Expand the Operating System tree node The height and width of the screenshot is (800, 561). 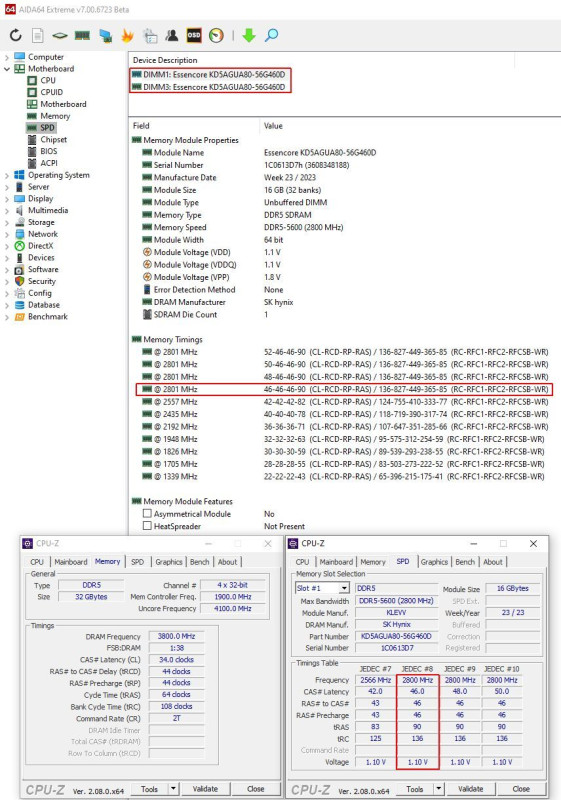click(7, 175)
